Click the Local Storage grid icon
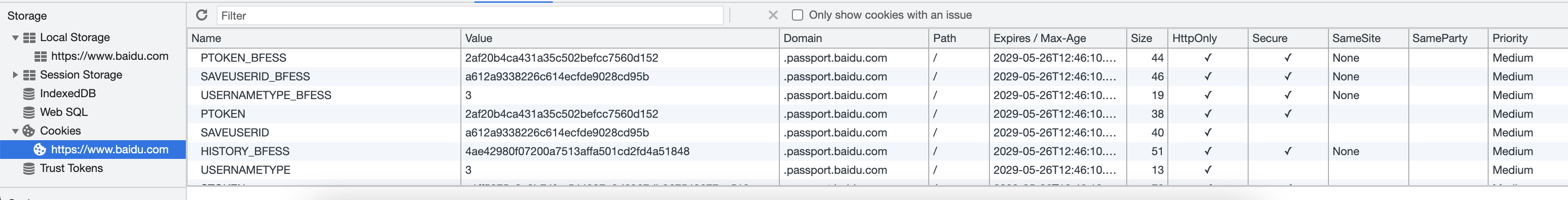The width and height of the screenshot is (1568, 200). pyautogui.click(x=28, y=38)
